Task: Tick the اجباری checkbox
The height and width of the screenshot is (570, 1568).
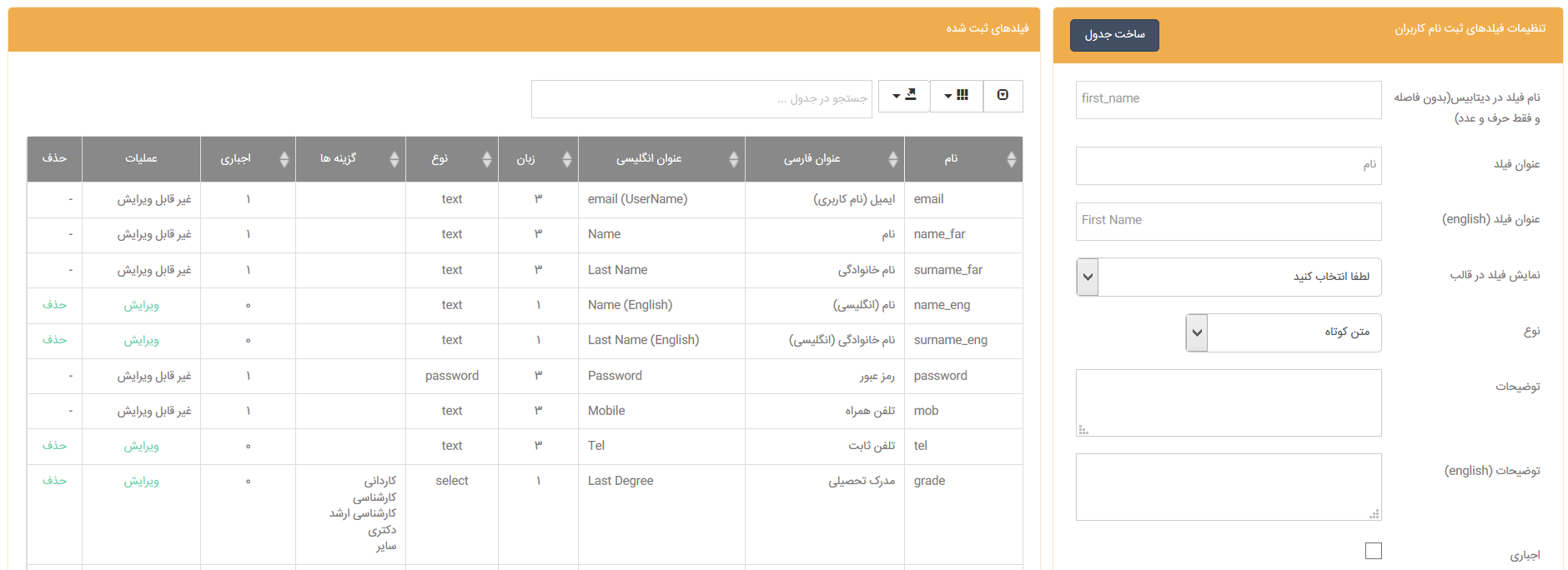Action: 1373,551
